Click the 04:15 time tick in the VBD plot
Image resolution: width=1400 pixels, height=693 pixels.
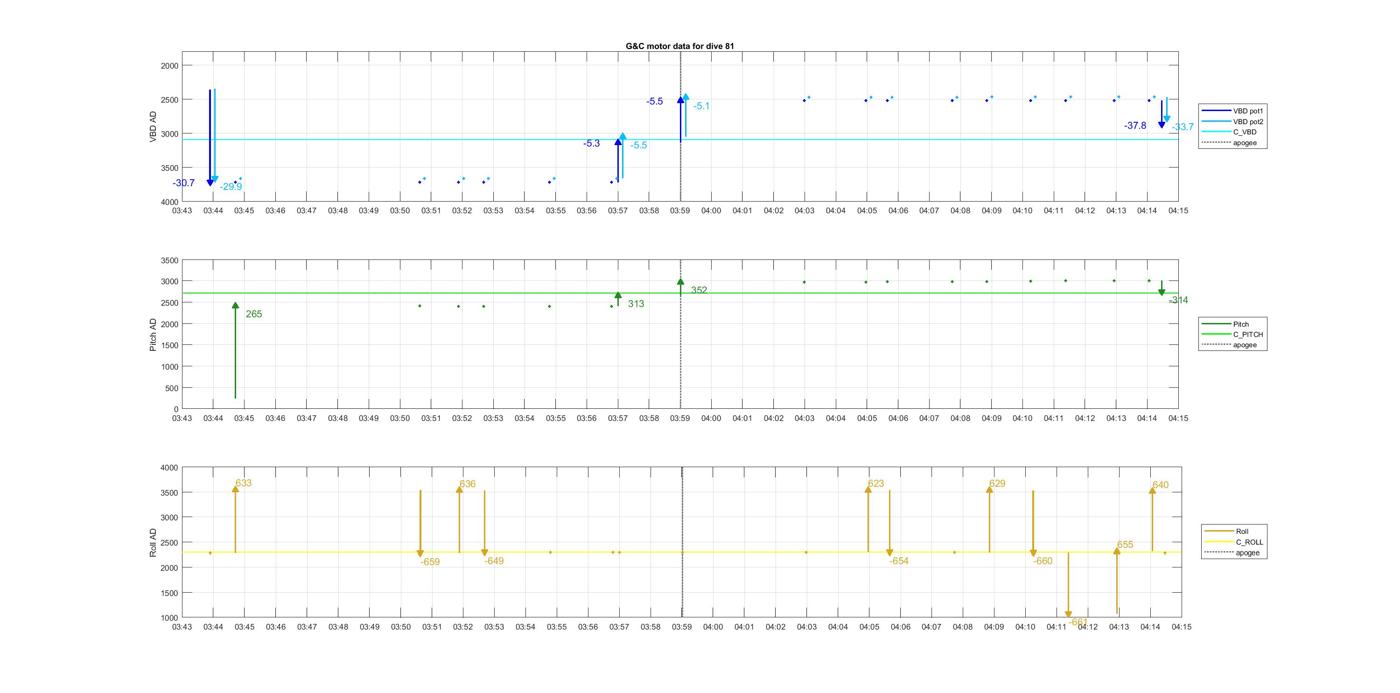1179,210
